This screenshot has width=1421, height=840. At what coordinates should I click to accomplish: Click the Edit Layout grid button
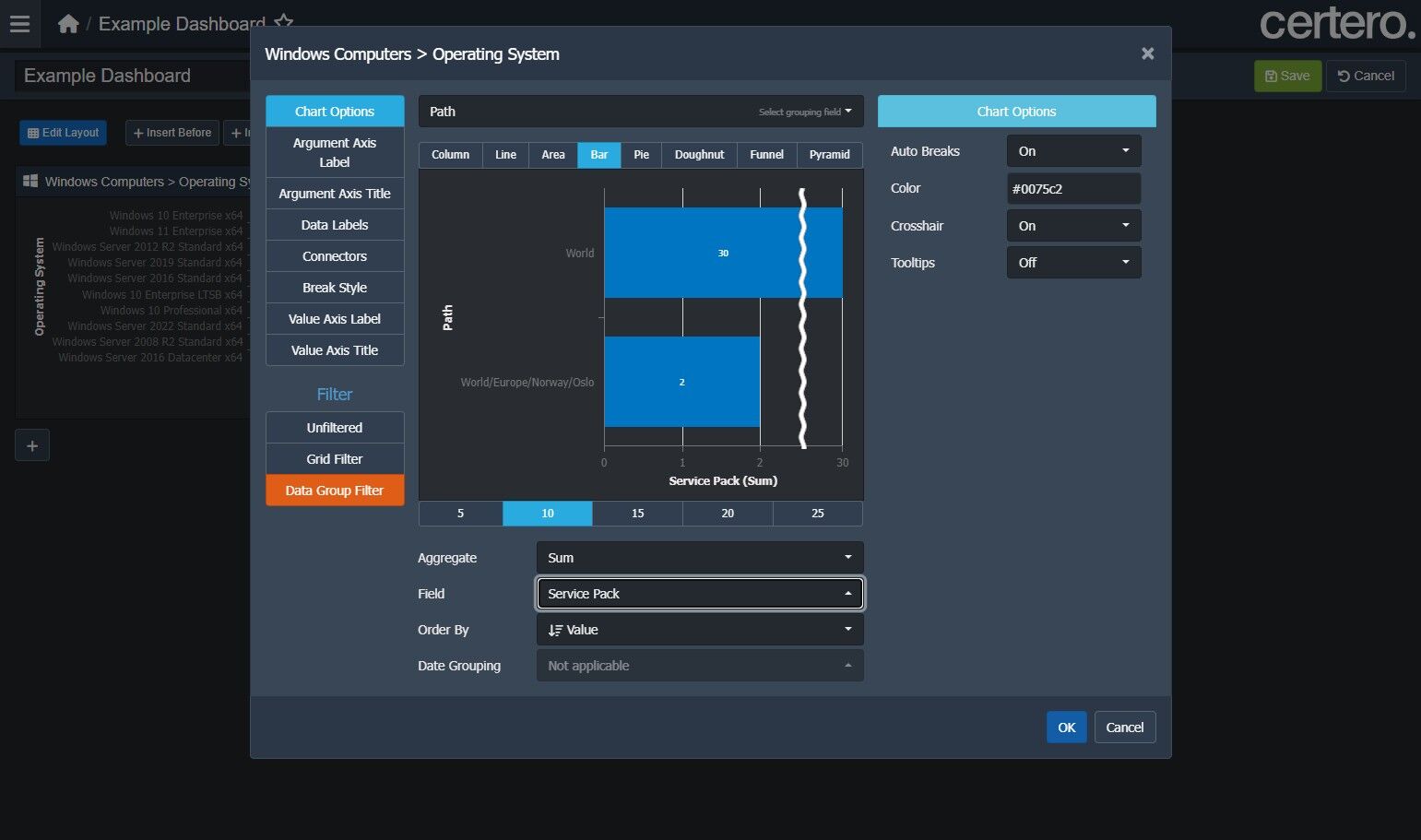(x=63, y=133)
